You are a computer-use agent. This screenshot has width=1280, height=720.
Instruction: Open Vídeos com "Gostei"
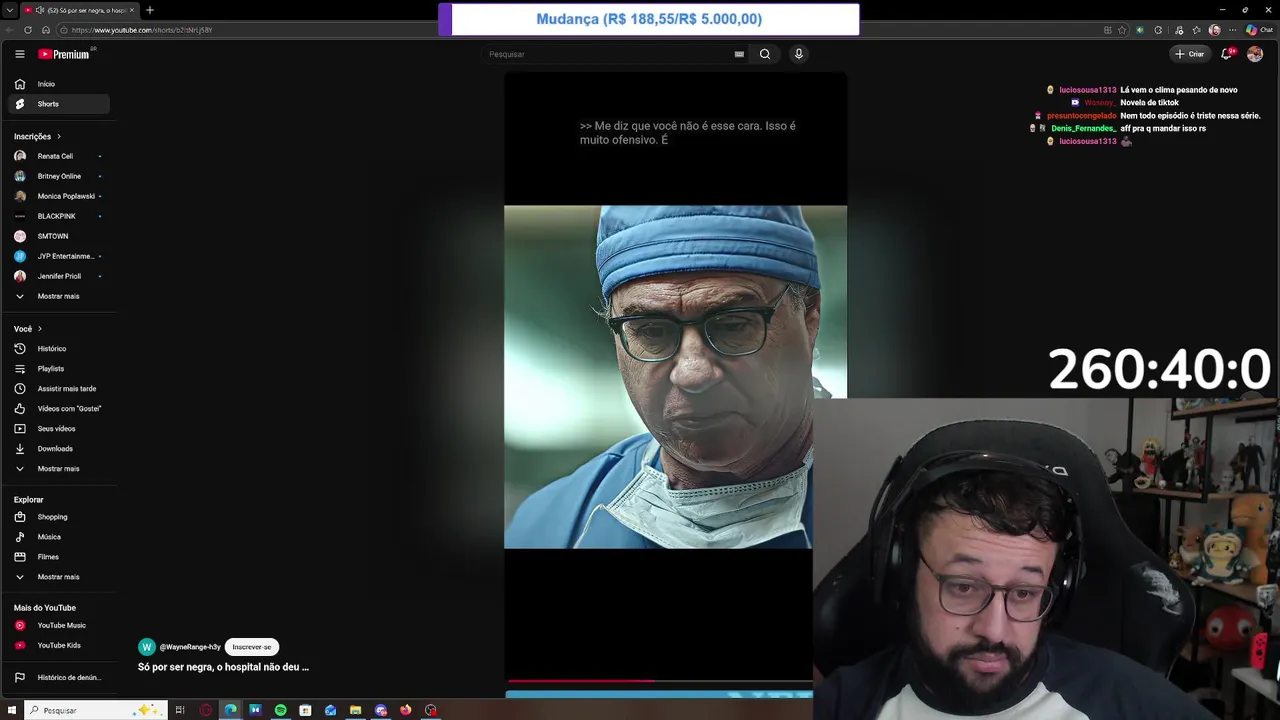coord(59,409)
